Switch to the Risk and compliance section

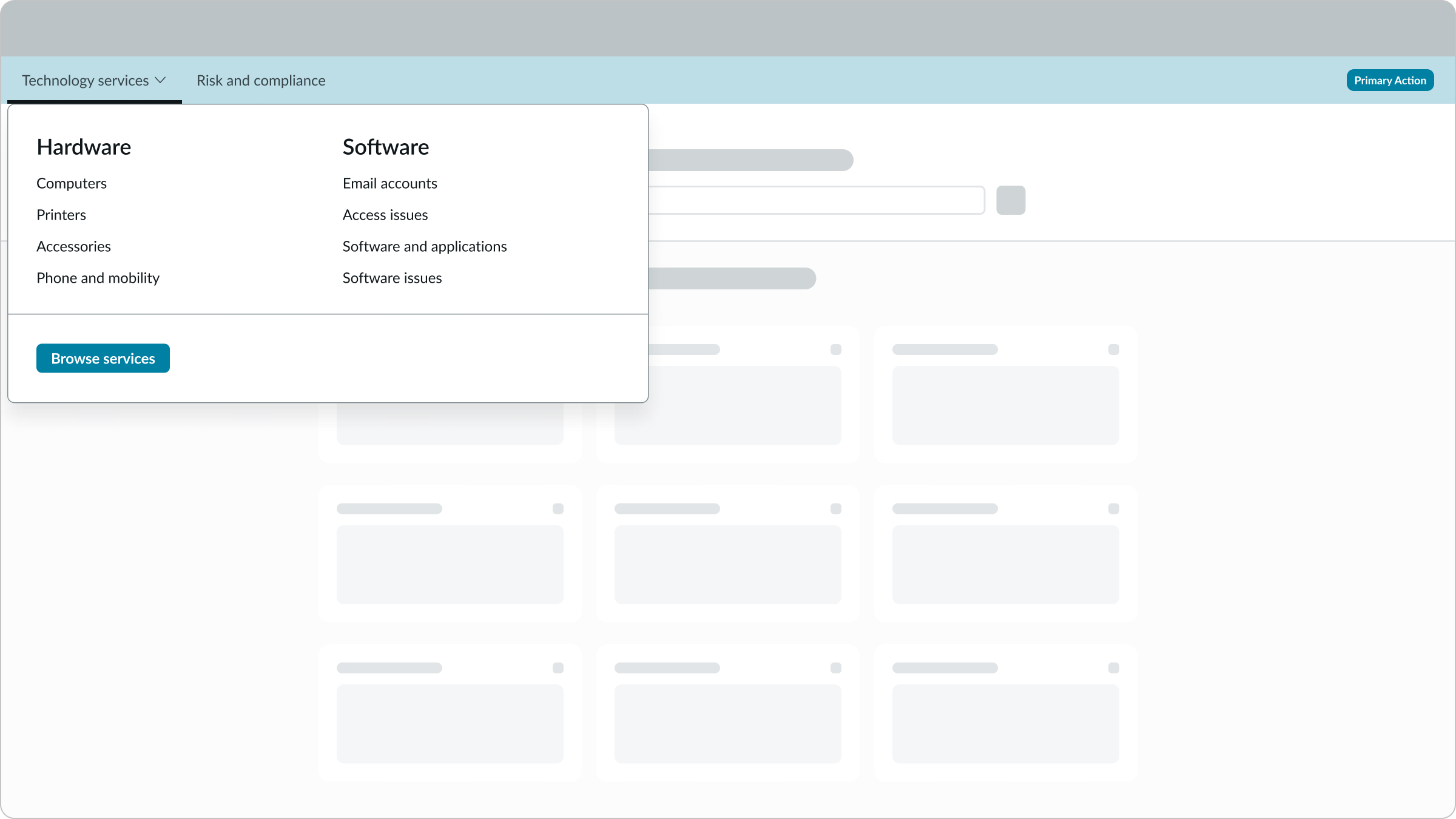tap(261, 79)
